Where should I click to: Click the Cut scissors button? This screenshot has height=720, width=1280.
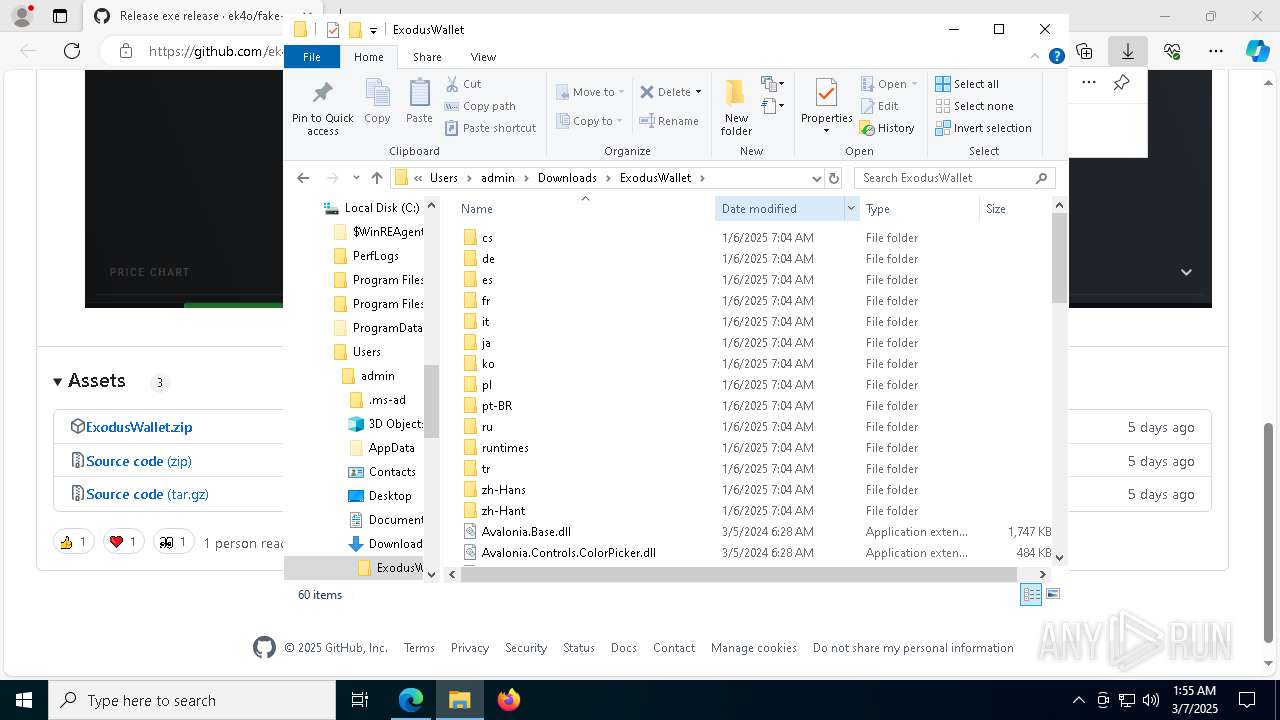point(463,84)
